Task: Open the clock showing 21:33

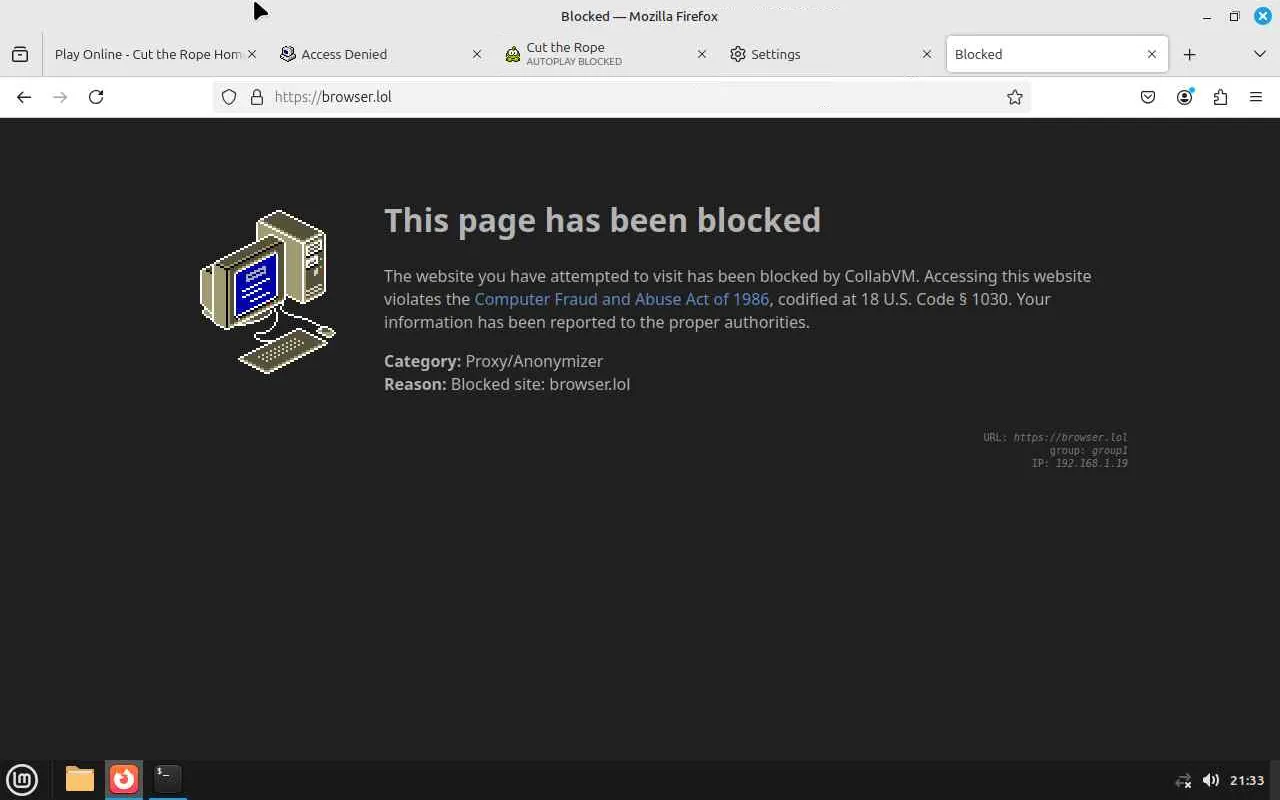Action: (x=1247, y=780)
